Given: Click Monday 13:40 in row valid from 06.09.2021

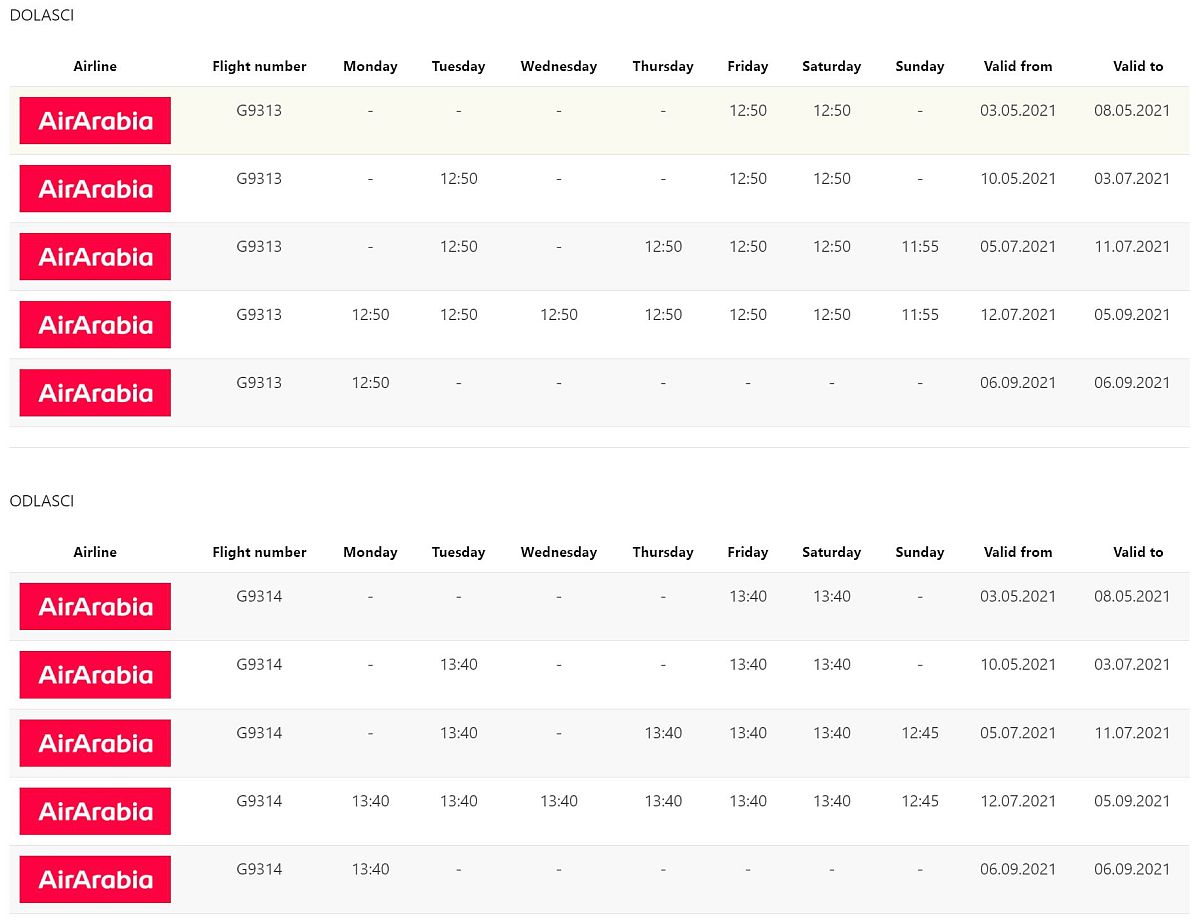Looking at the screenshot, I should coord(370,868).
